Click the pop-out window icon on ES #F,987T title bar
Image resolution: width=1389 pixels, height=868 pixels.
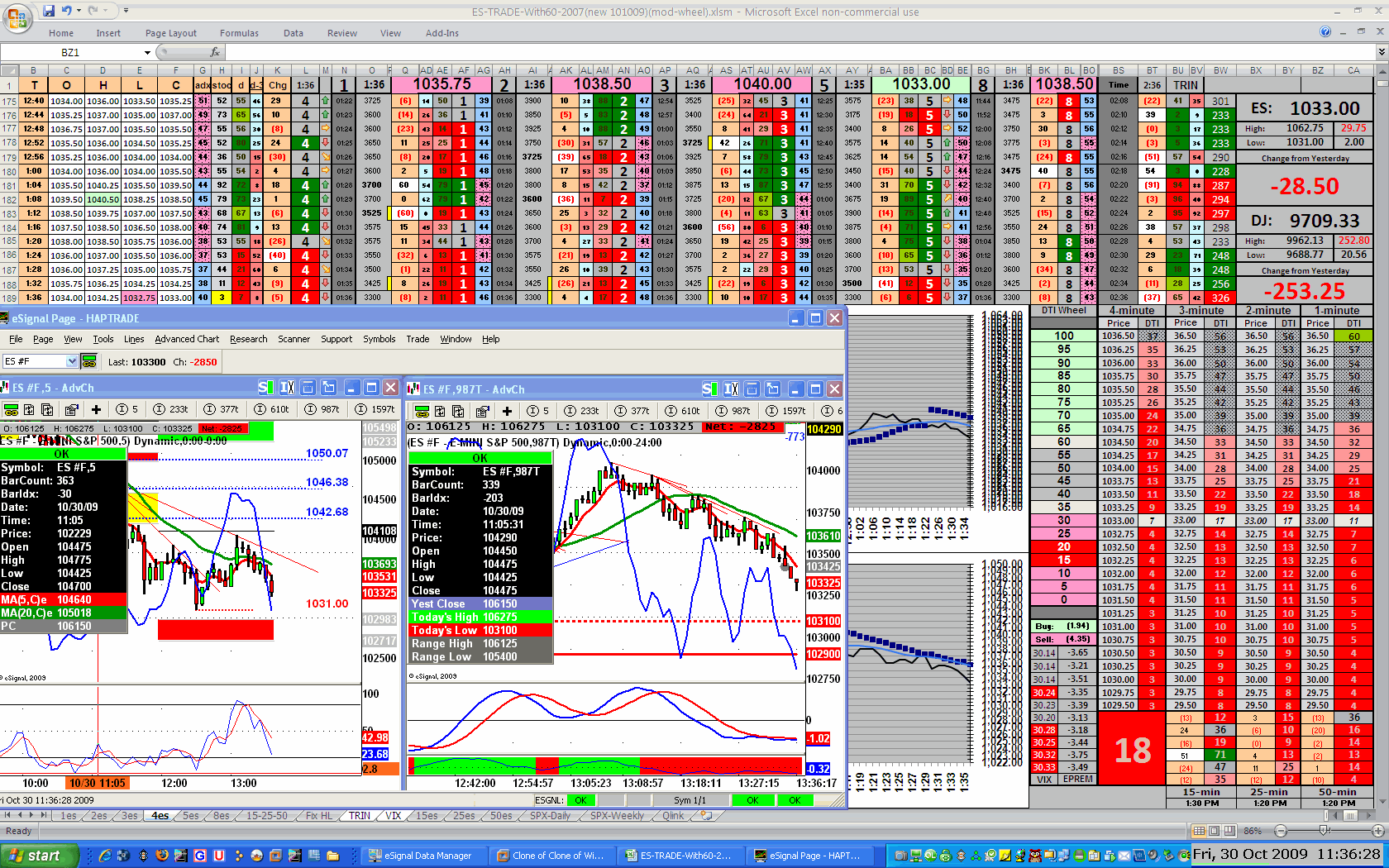click(x=772, y=389)
